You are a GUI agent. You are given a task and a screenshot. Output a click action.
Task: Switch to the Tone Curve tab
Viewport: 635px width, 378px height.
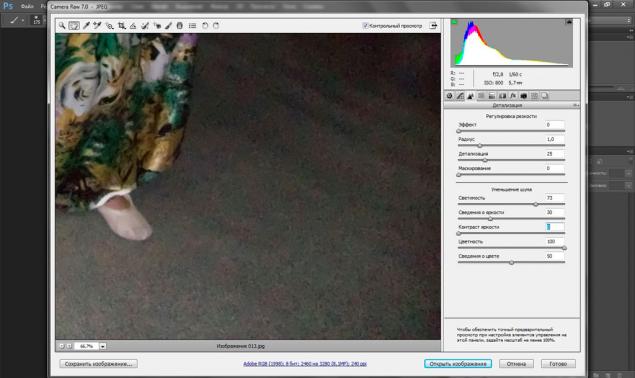pos(460,96)
